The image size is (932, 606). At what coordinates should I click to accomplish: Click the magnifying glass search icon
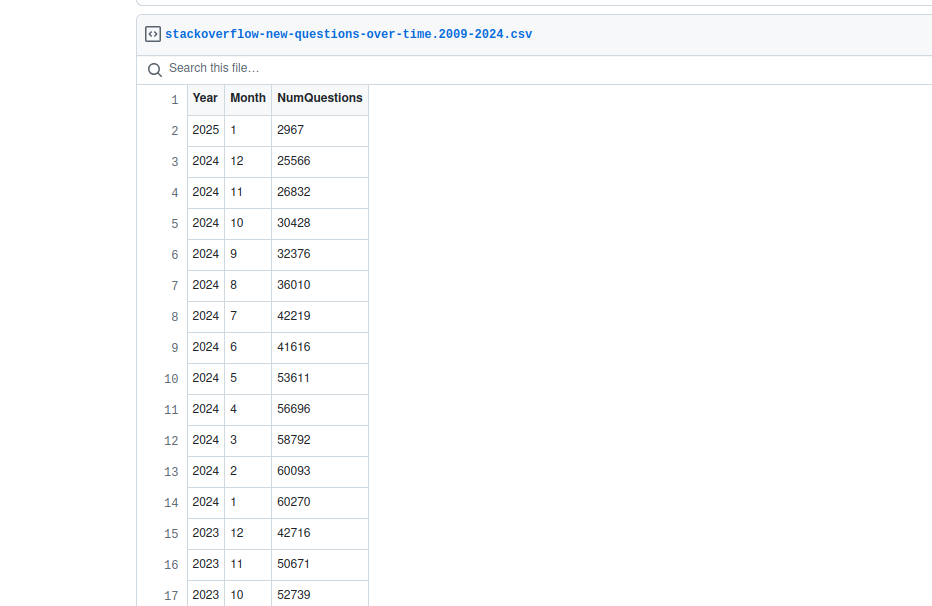click(x=154, y=70)
